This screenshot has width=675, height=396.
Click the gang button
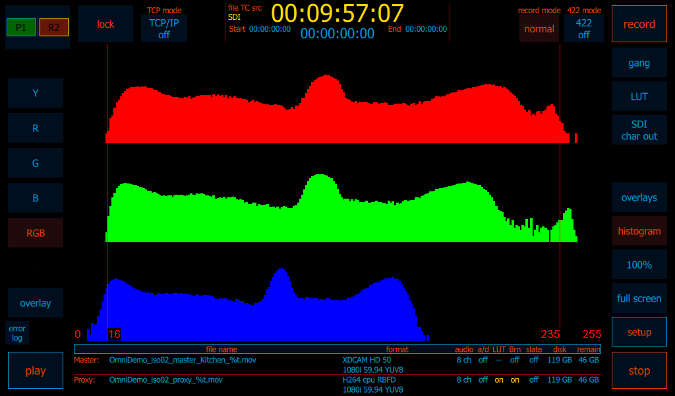pos(639,63)
